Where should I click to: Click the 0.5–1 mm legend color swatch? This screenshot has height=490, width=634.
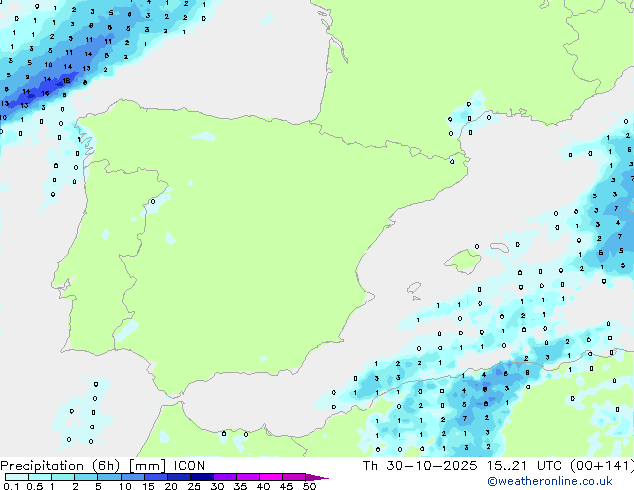[x=40, y=477]
